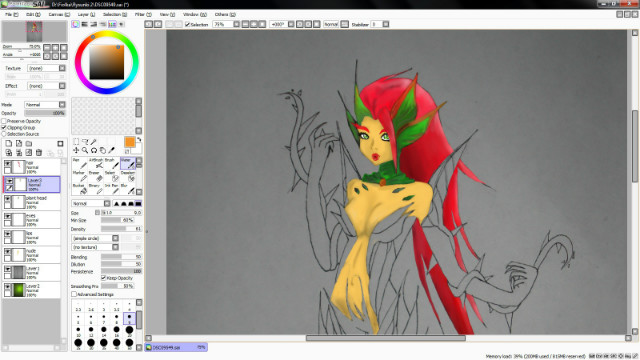Delete the selected layer with trash icon
Viewport: 640px width, 360px height.
[x=39, y=153]
